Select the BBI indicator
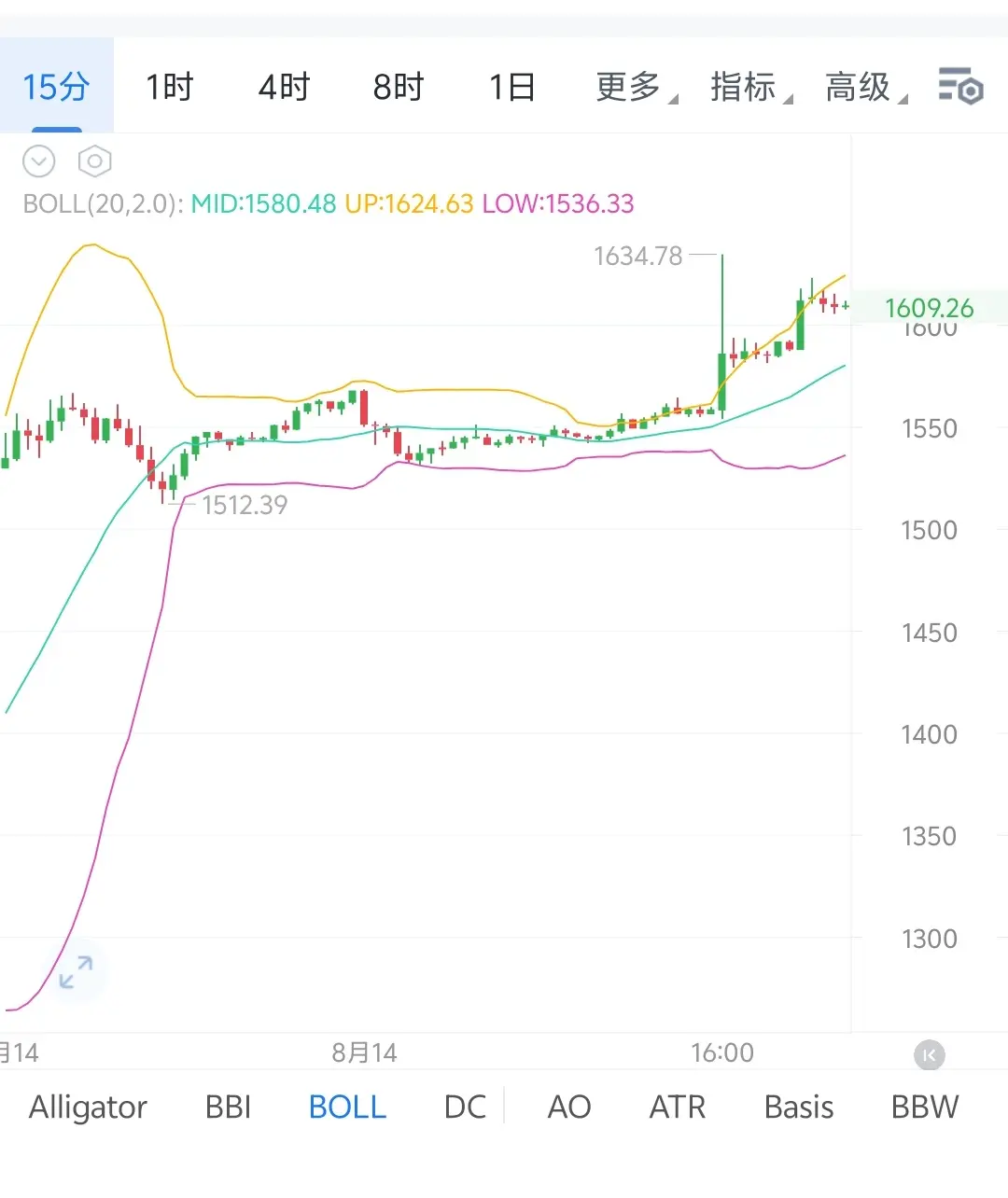Viewport: 1008px width, 1198px height. pyautogui.click(x=228, y=1107)
